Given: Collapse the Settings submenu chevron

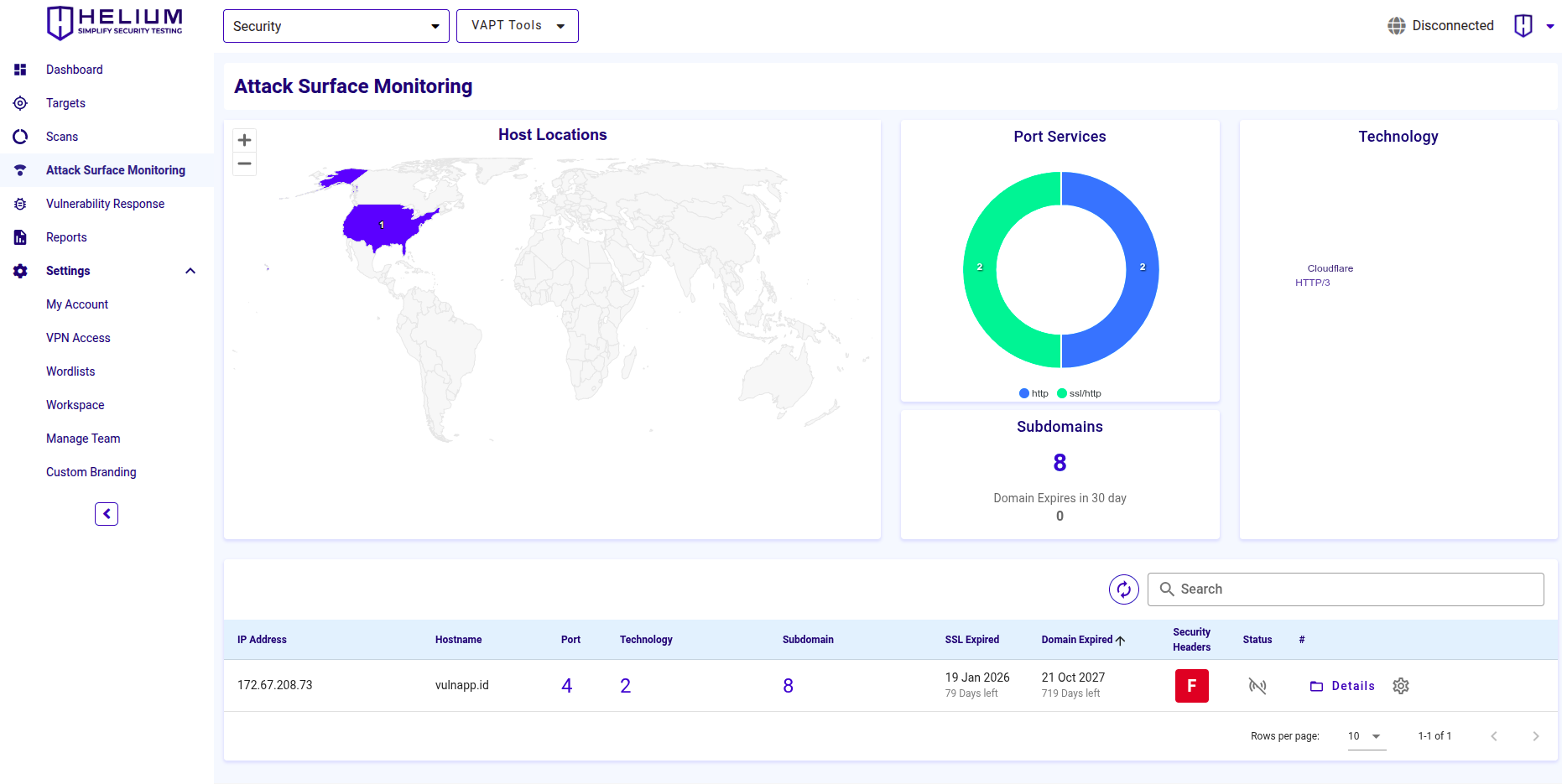Looking at the screenshot, I should click(x=190, y=271).
